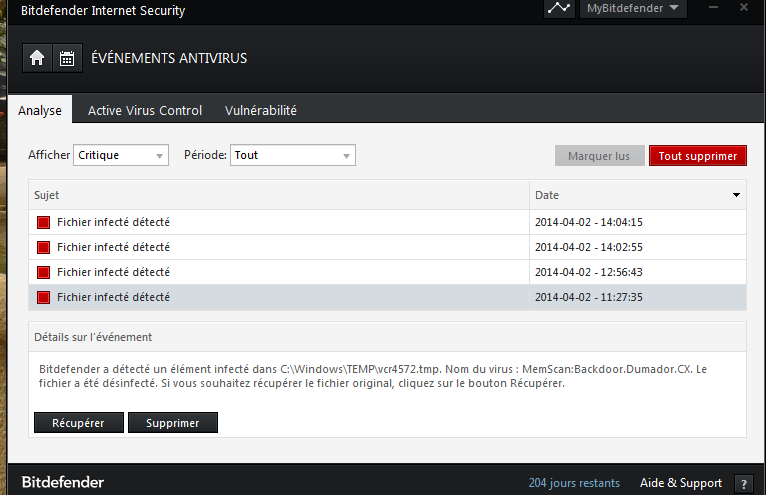Click red icon of 14:04:15 event

click(43, 223)
